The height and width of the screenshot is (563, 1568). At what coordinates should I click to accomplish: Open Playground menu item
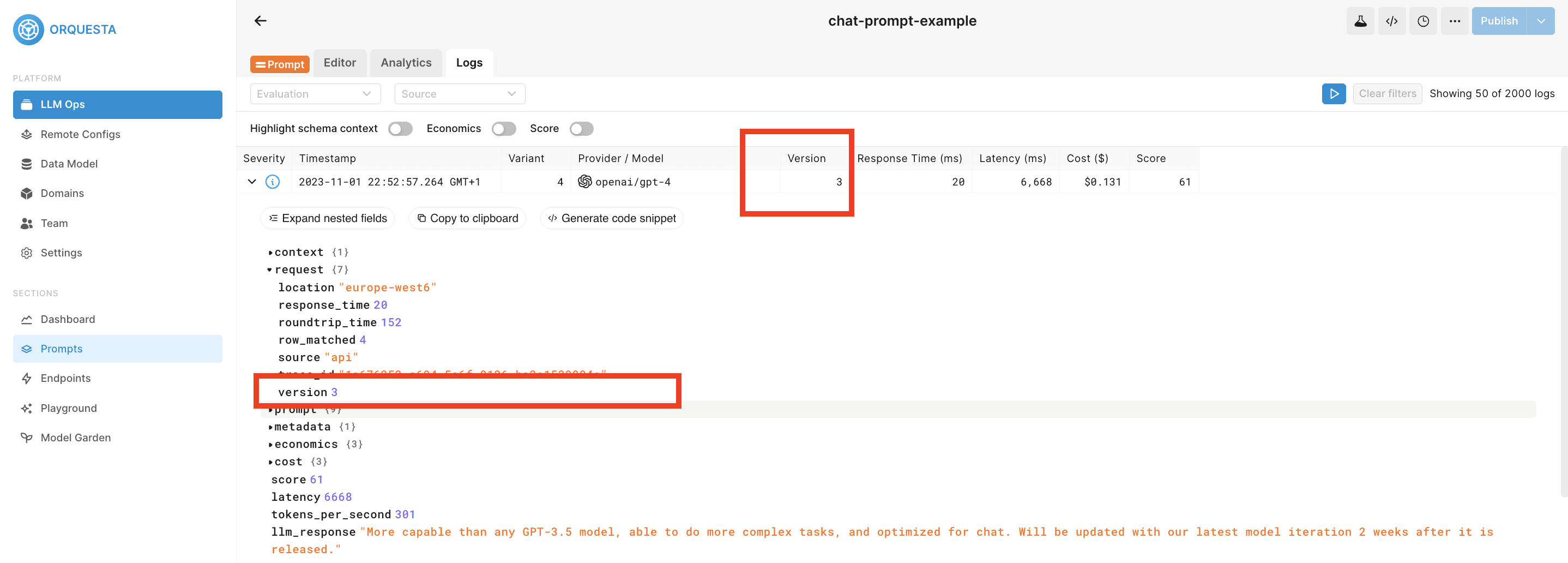click(117, 408)
